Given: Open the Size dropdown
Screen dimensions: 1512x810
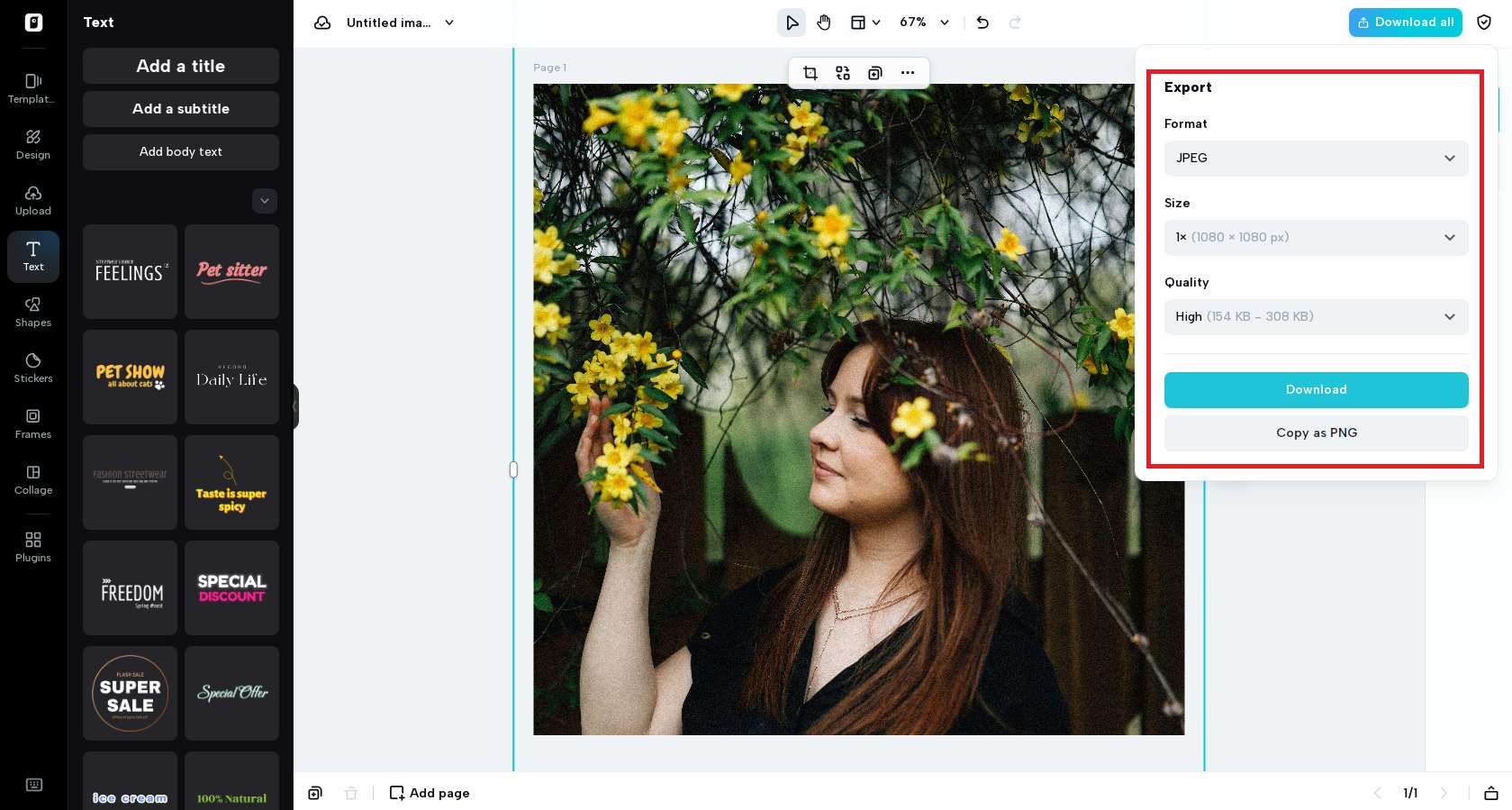Looking at the screenshot, I should 1316,238.
